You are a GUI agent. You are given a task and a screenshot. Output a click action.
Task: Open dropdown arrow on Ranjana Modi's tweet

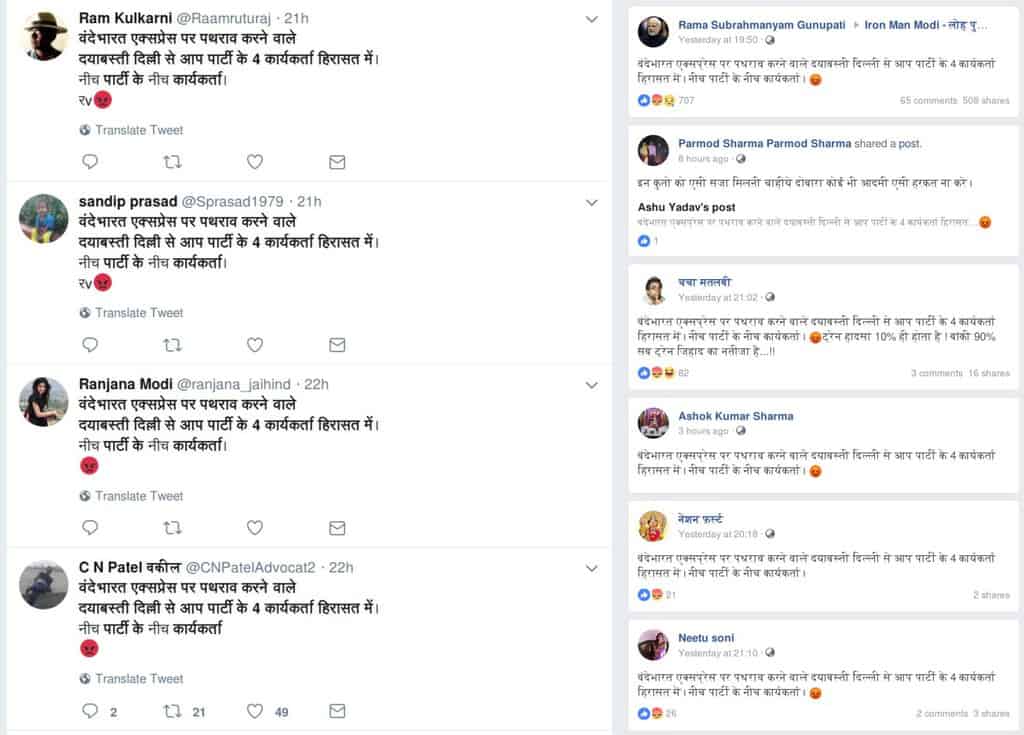[x=591, y=385]
